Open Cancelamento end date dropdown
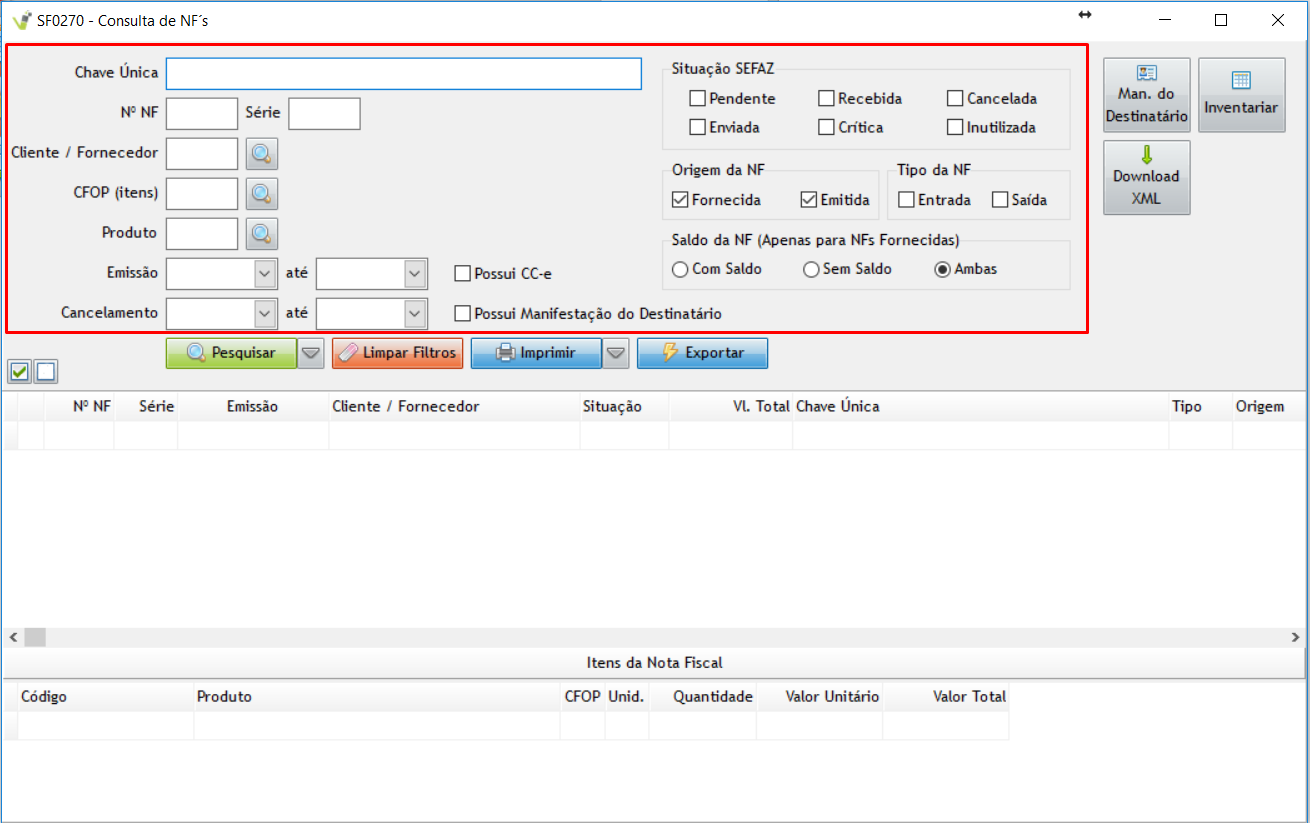The width and height of the screenshot is (1310, 823). click(x=415, y=313)
